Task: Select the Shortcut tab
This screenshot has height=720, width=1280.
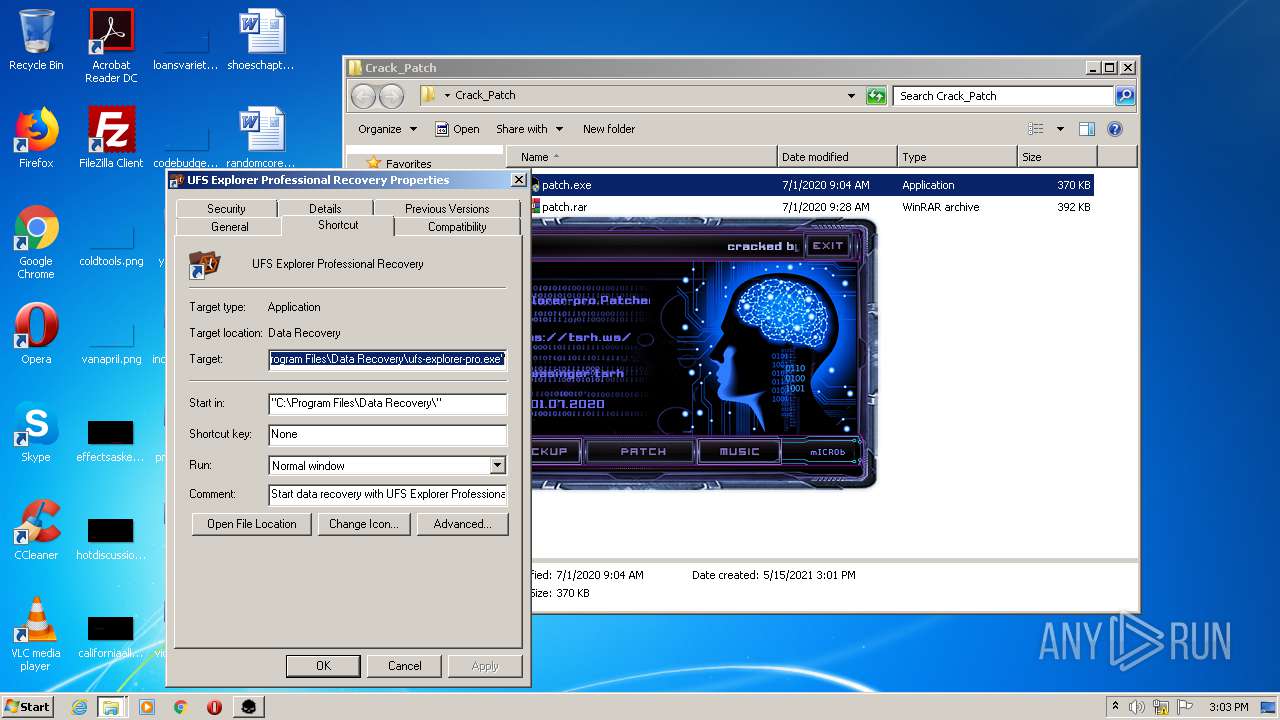Action: pos(338,225)
